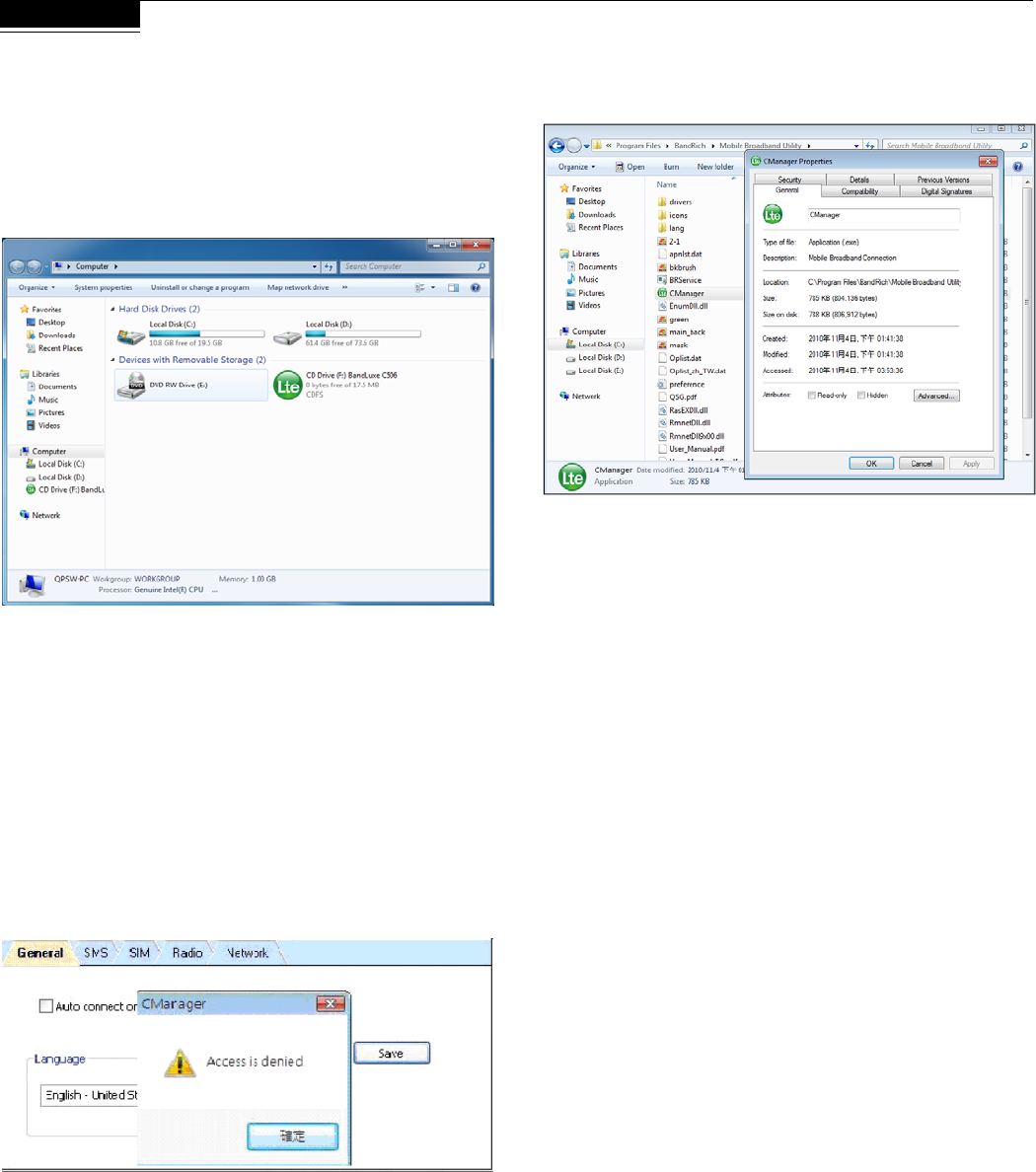Switch to the Details tab
Viewport: 1036px width, 1172px height.
click(859, 180)
